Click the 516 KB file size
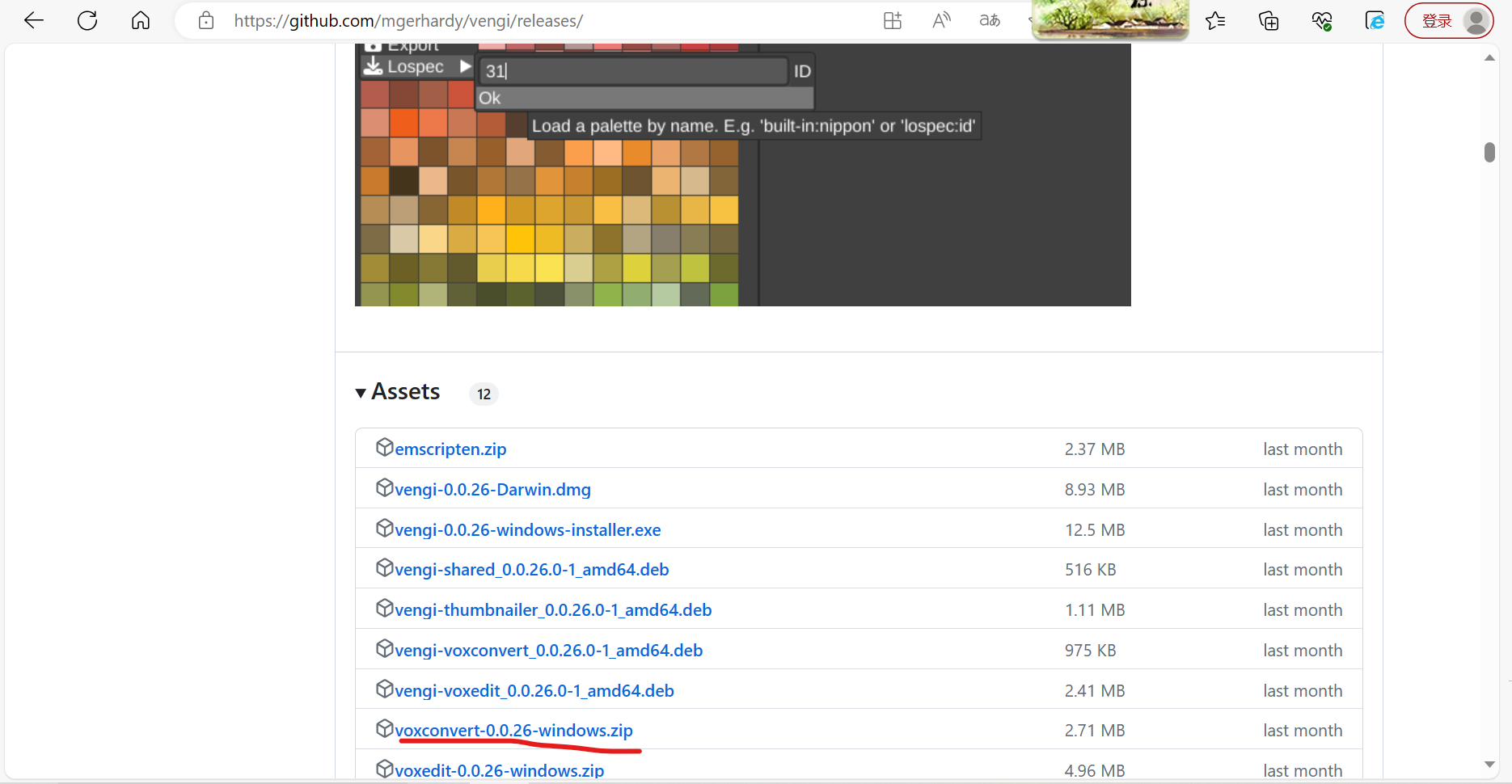 [x=1090, y=570]
